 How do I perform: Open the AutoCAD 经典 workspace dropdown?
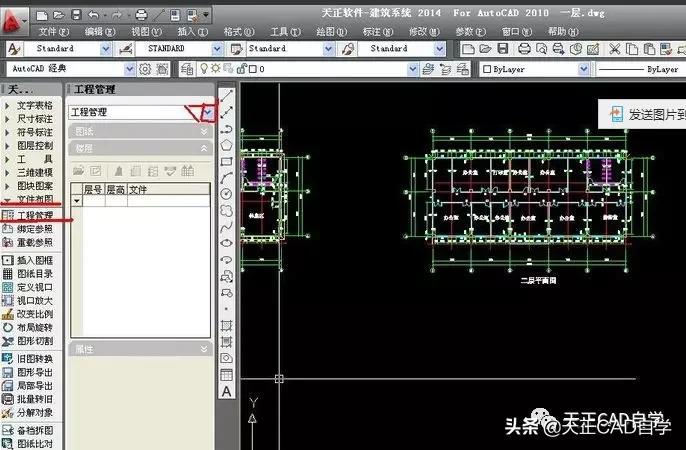[129, 69]
